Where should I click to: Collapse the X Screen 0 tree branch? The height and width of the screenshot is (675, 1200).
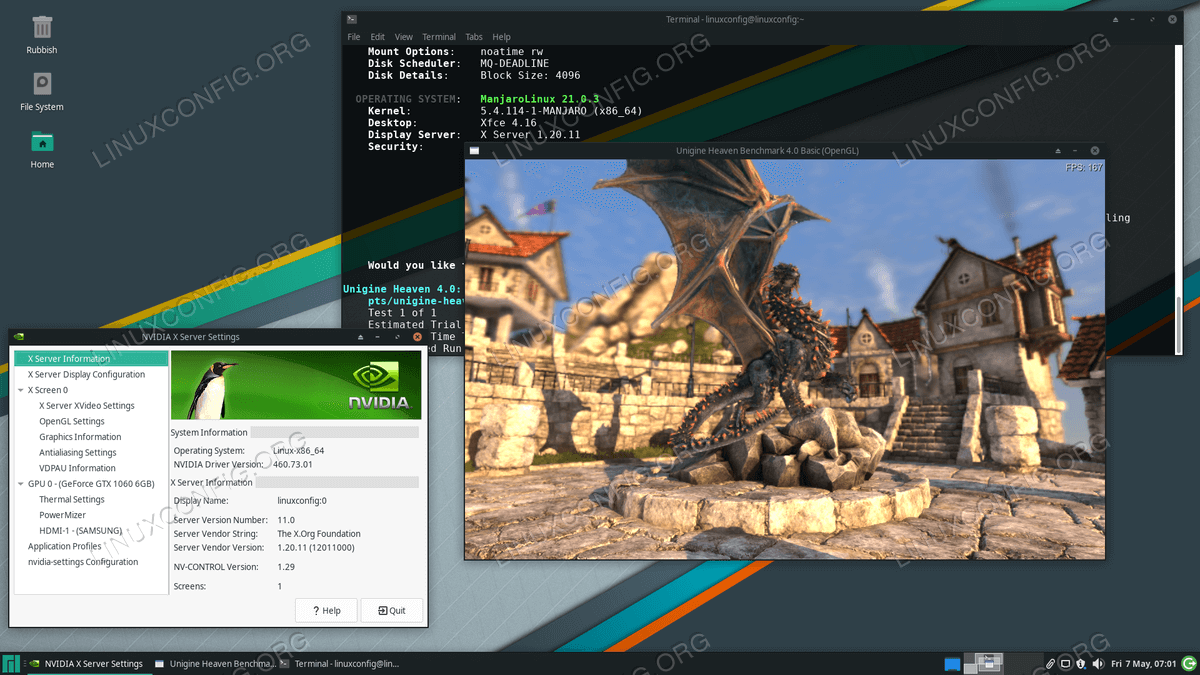[x=21, y=390]
